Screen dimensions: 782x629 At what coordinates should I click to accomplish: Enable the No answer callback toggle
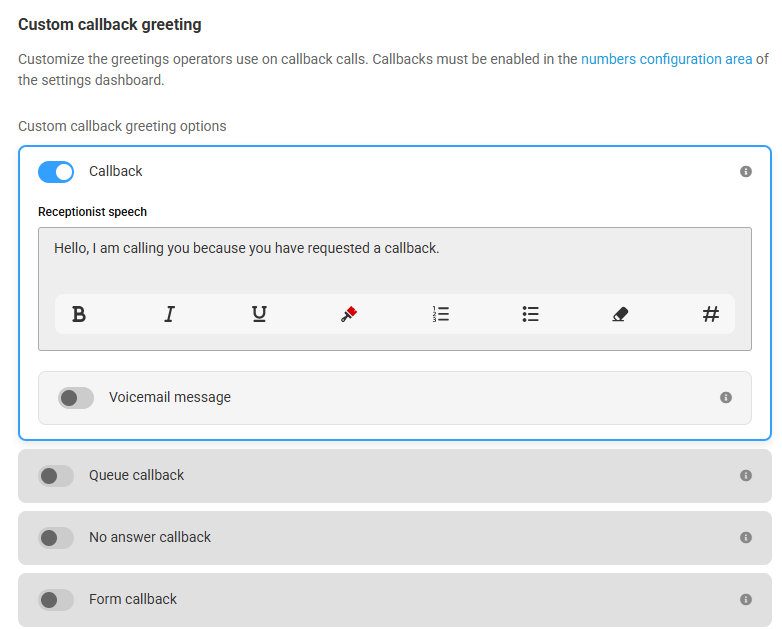[x=56, y=538]
